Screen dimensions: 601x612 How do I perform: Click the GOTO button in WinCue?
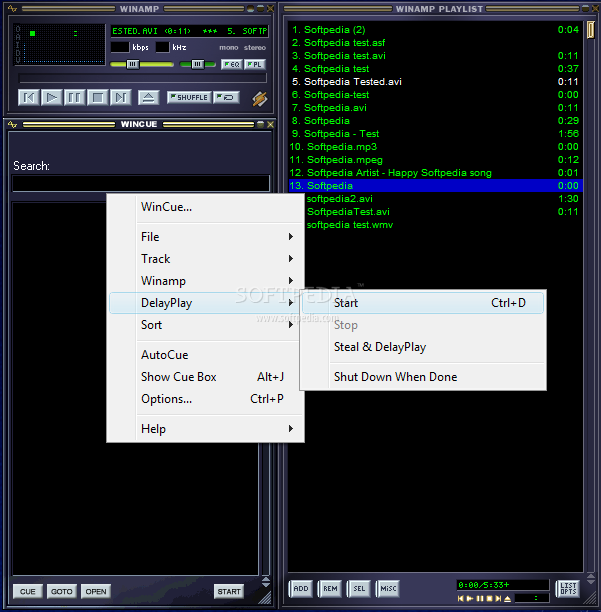tap(62, 591)
